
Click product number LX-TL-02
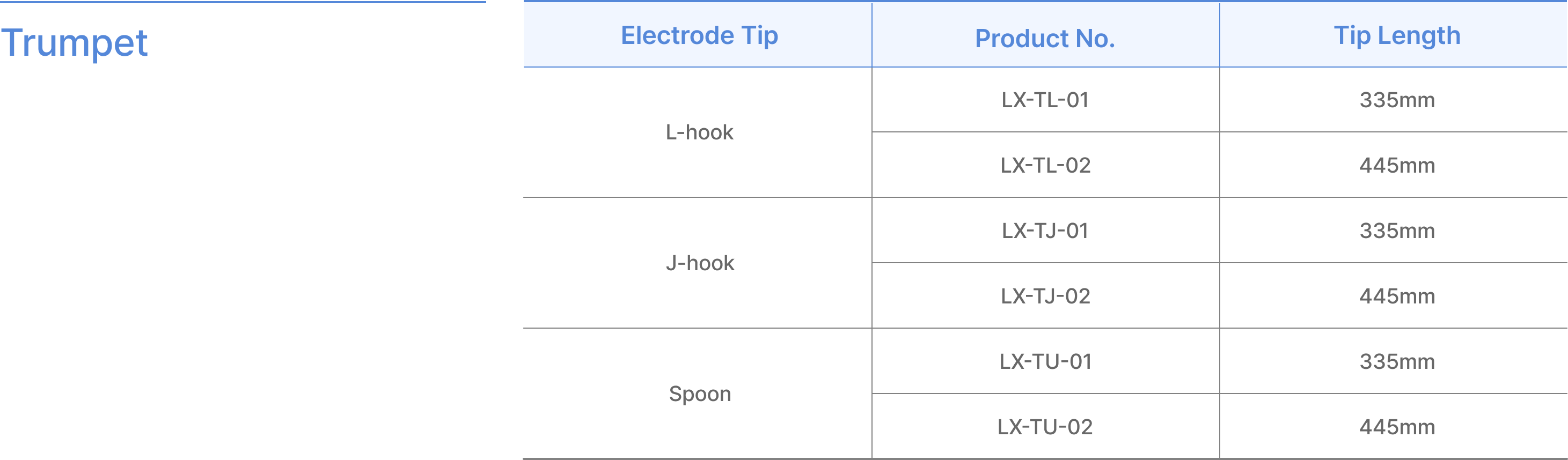pyautogui.click(x=1045, y=165)
